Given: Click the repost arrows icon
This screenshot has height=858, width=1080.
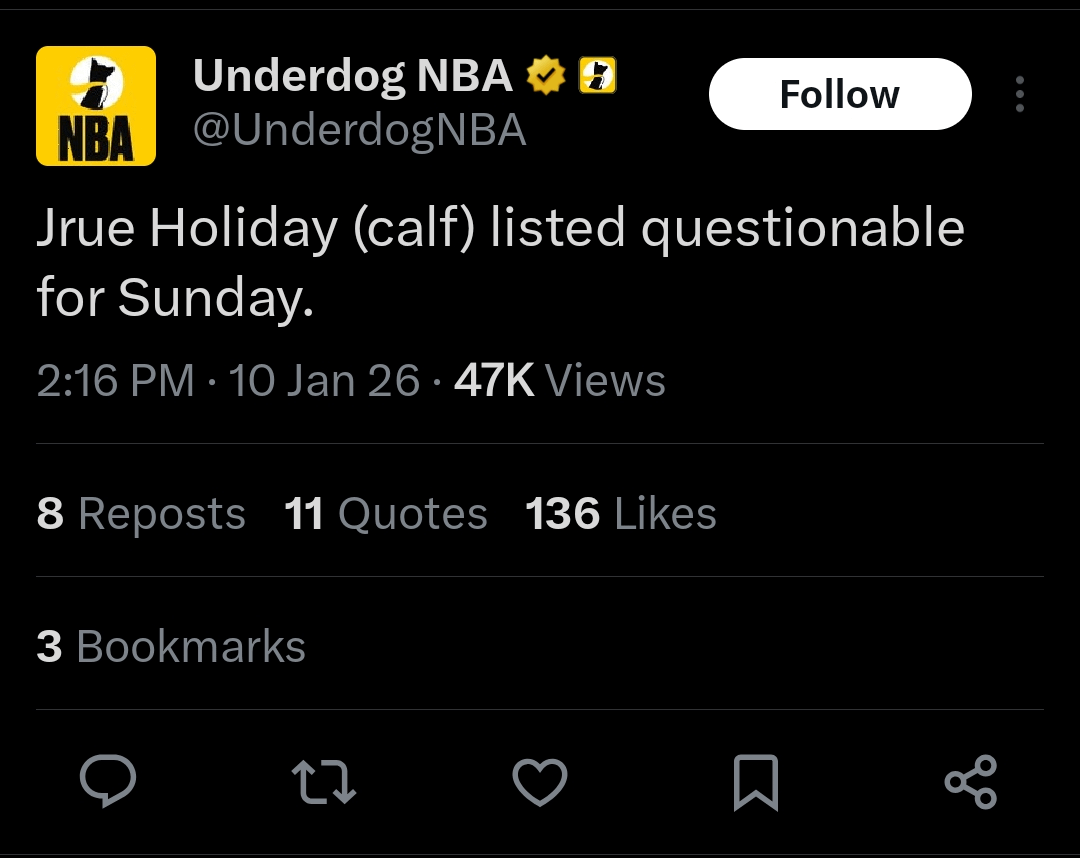Looking at the screenshot, I should (323, 784).
